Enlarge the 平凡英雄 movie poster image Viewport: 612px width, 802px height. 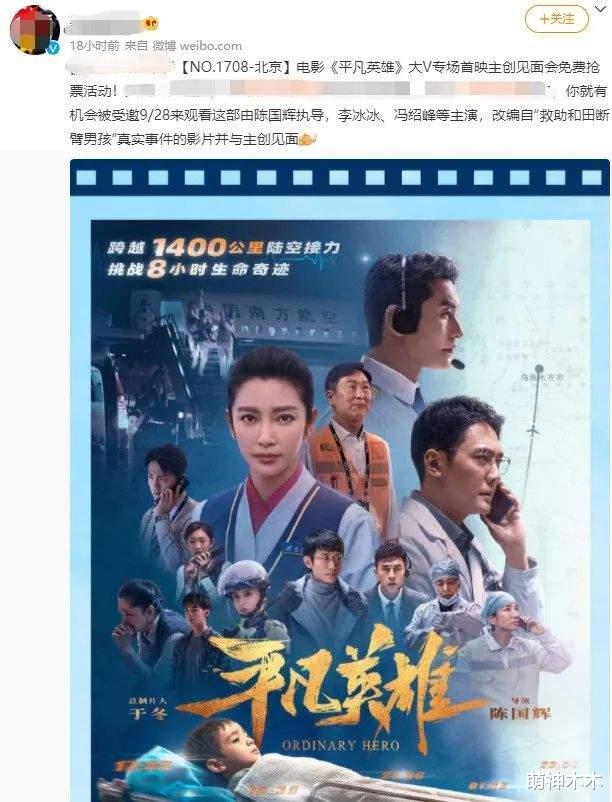click(339, 481)
